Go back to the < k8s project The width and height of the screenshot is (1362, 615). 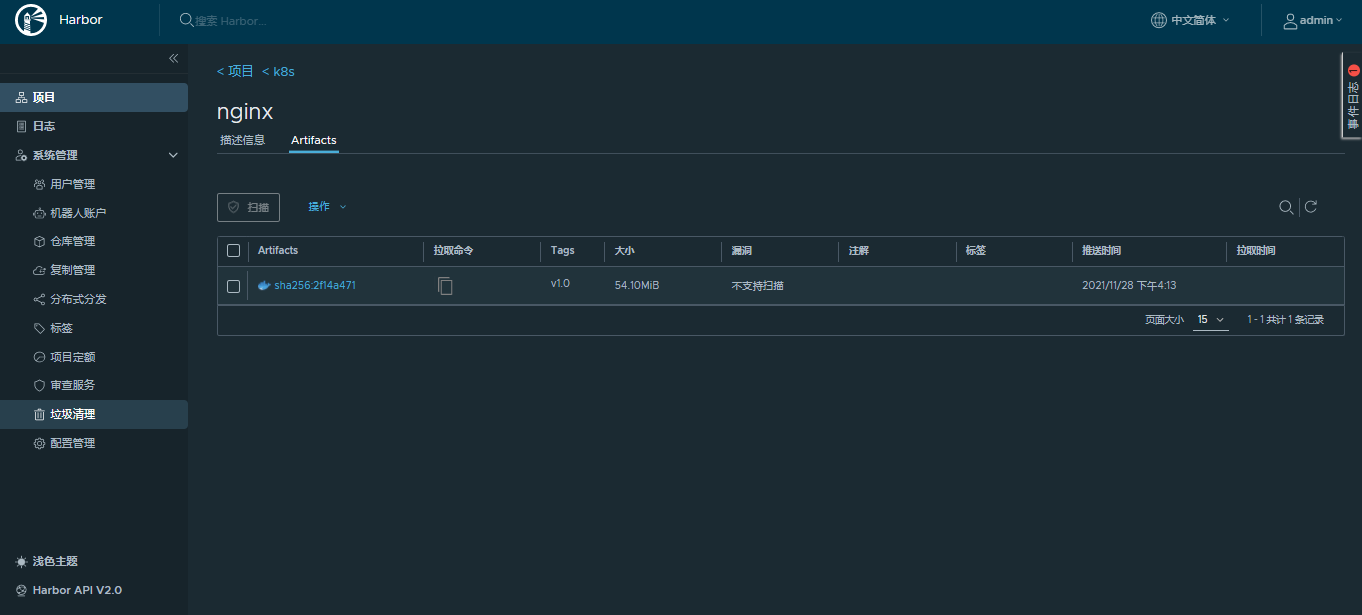[x=278, y=71]
